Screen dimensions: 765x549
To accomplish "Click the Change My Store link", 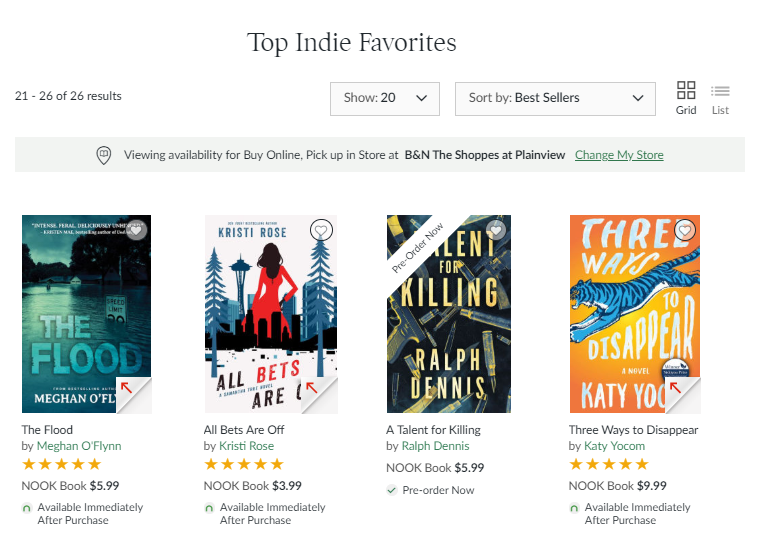I will point(619,155).
